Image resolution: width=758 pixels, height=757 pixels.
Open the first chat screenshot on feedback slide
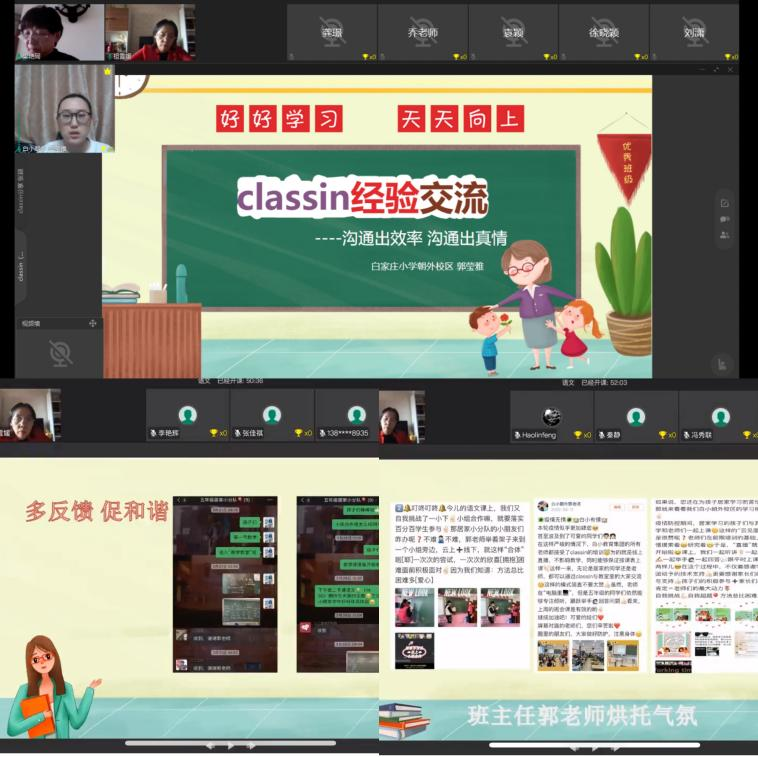pos(225,584)
